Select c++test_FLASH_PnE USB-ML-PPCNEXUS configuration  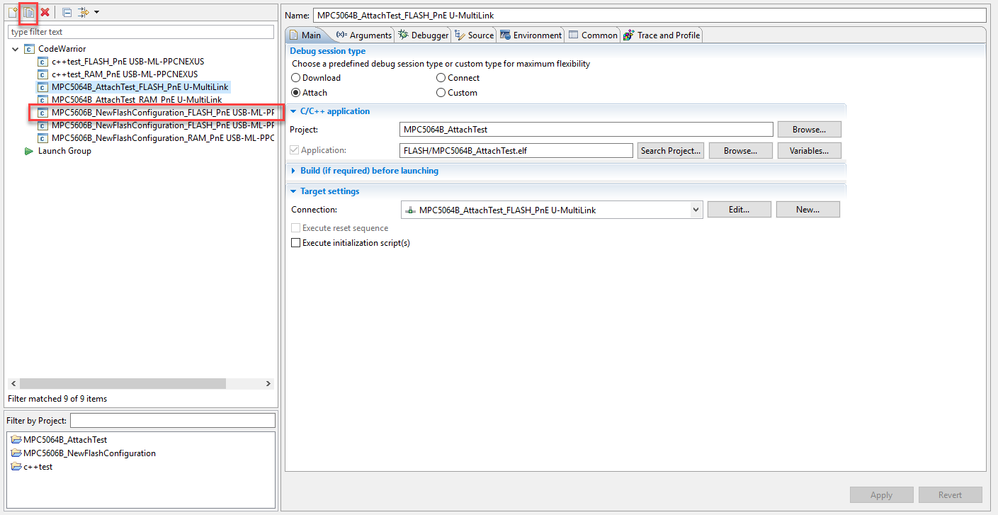(x=127, y=62)
